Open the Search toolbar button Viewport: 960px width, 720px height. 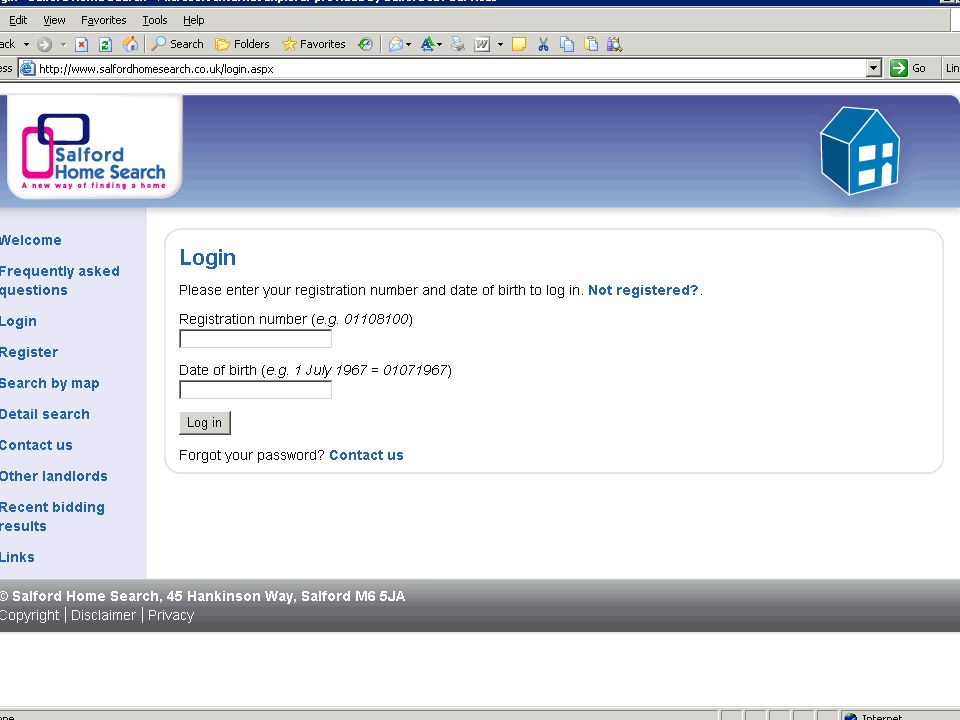coord(178,44)
